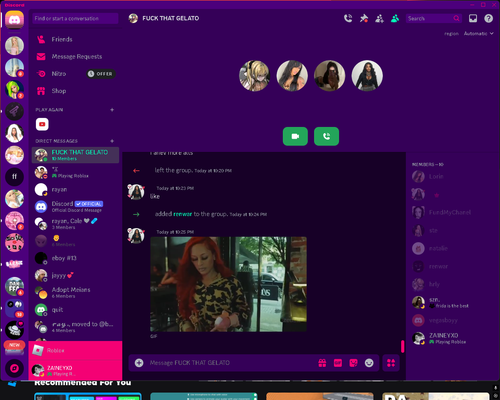Screen dimensions: 500x400
Task: Start a voice call from header
Action: tap(348, 18)
